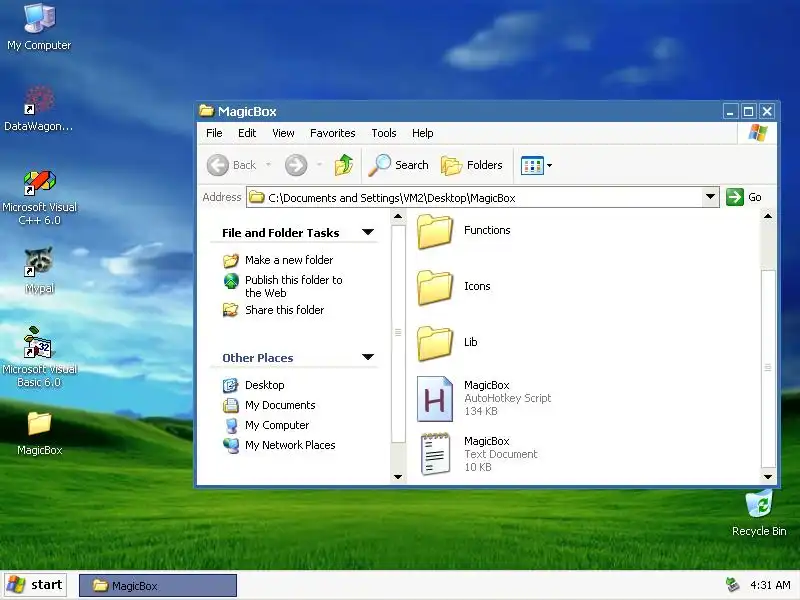Click the Make a new folder link
Viewport: 800px width, 600px height.
click(289, 260)
